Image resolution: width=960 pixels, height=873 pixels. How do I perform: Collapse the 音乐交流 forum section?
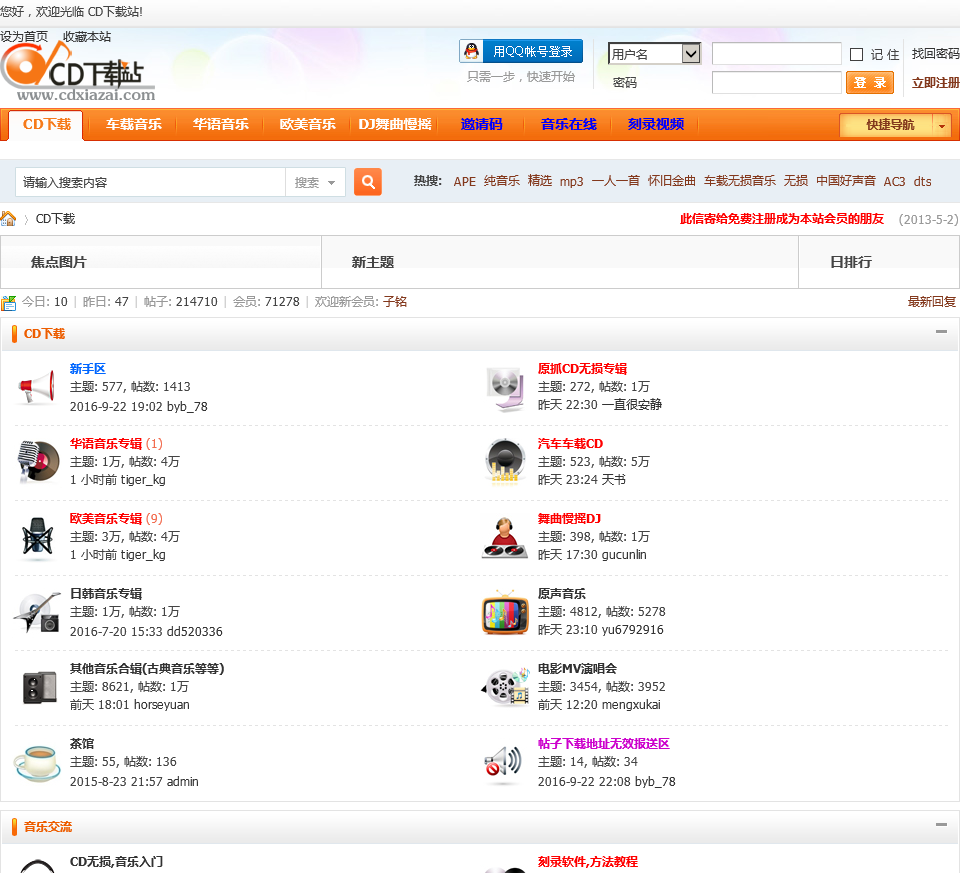(941, 824)
